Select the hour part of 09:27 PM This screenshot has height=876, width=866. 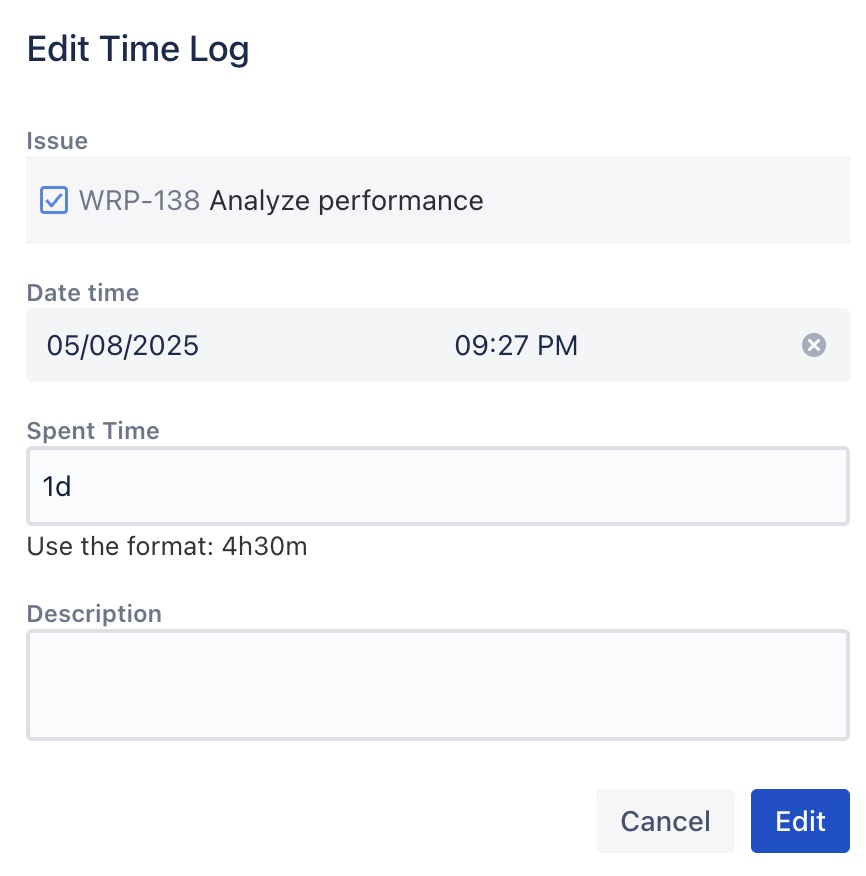tap(471, 346)
